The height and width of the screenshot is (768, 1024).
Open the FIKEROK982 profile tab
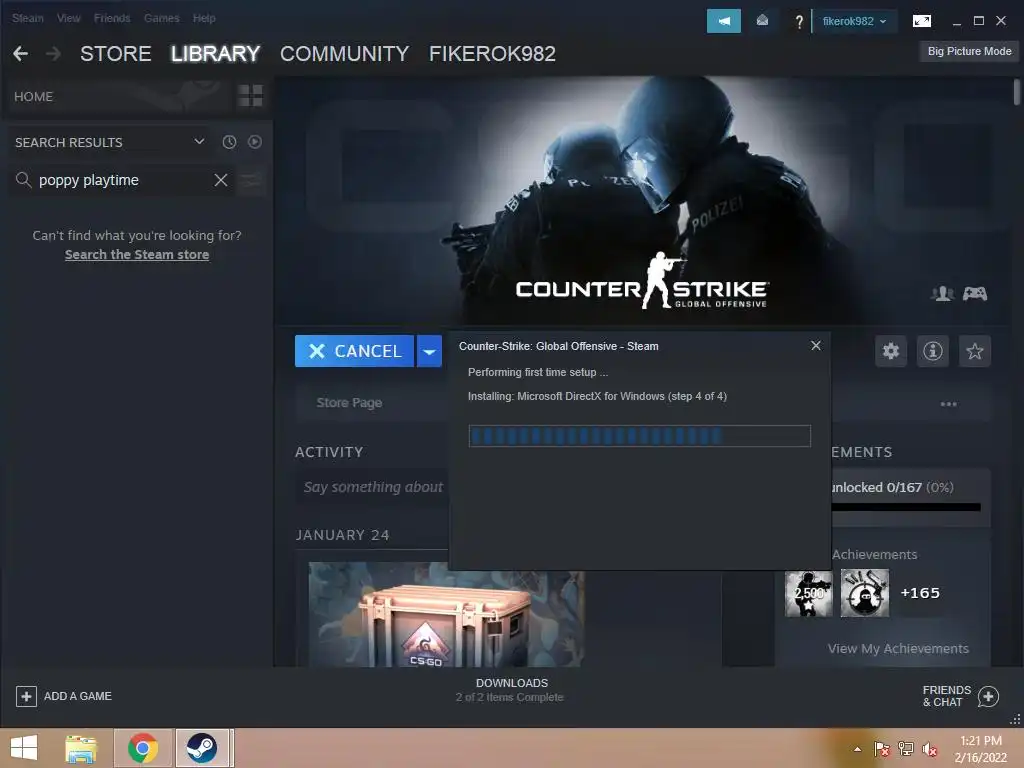point(492,54)
